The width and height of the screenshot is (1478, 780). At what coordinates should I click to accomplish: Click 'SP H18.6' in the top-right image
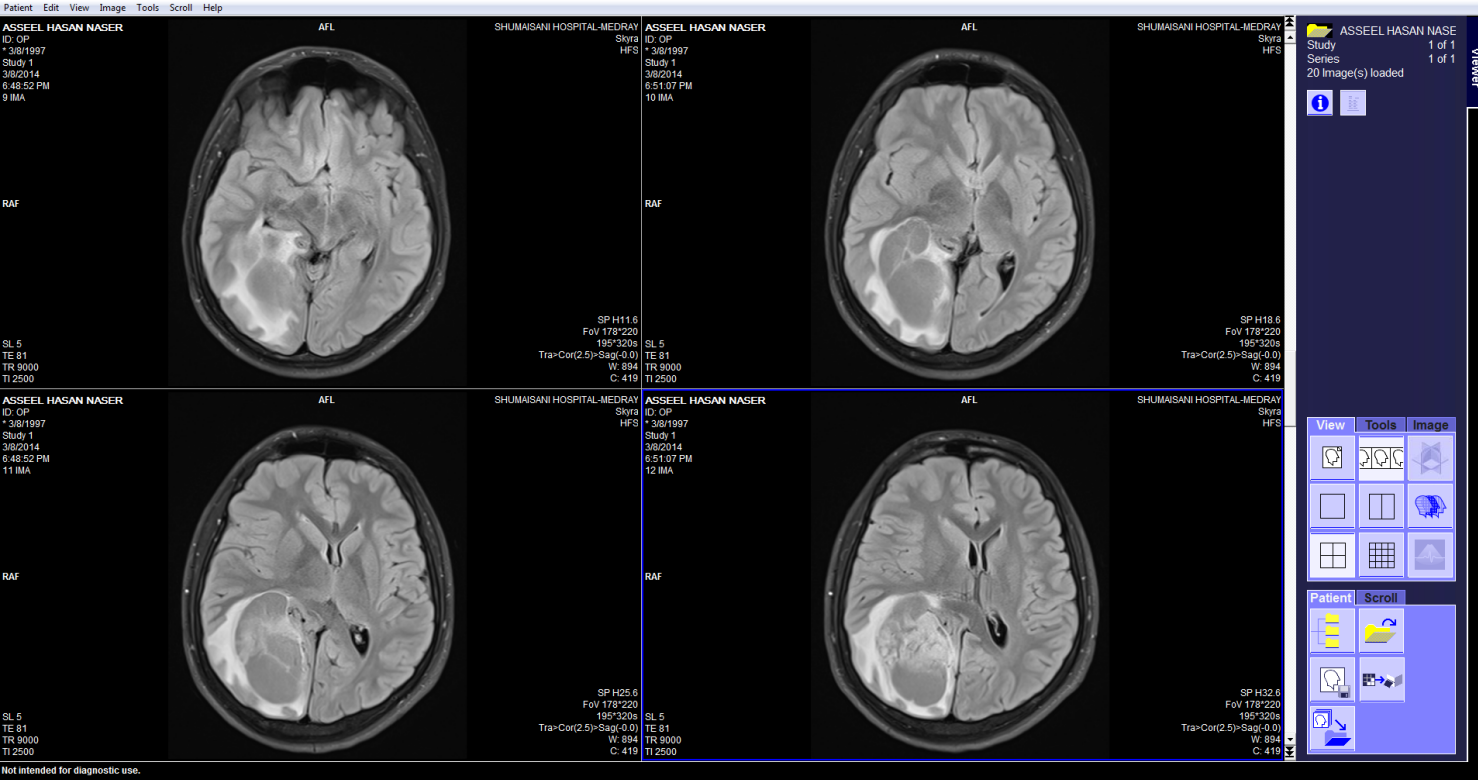(1260, 320)
